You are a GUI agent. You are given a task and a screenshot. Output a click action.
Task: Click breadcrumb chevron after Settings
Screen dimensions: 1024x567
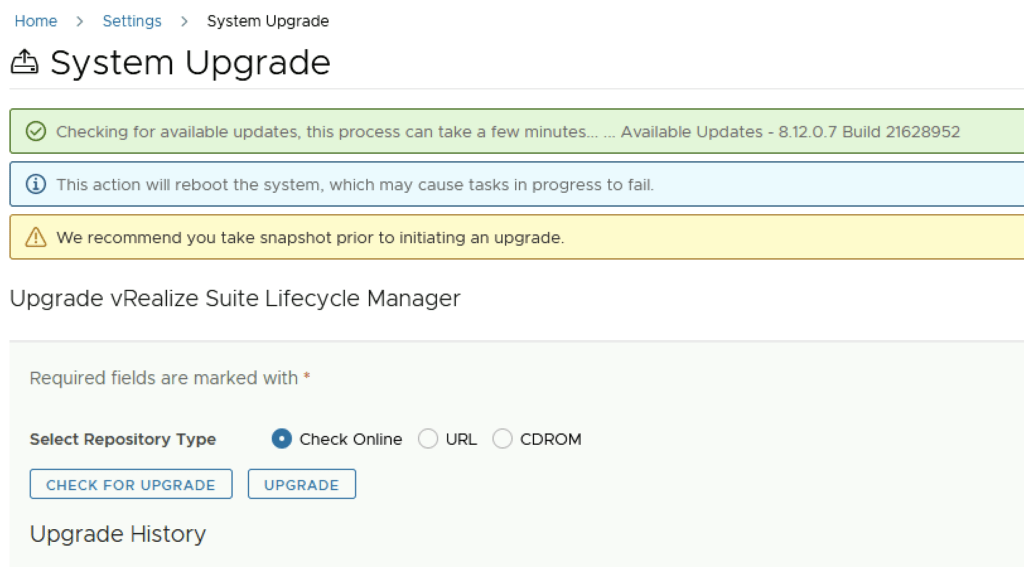coord(184,22)
